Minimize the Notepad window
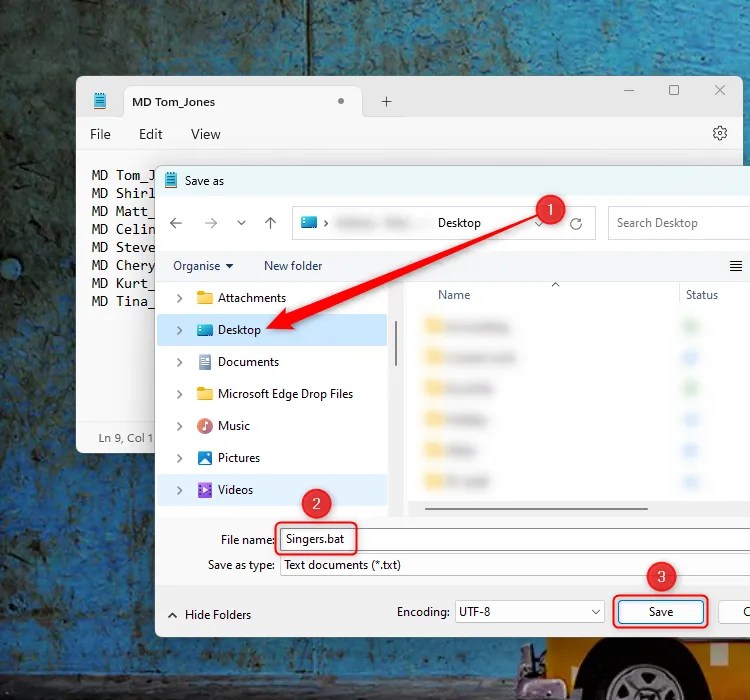 point(629,90)
